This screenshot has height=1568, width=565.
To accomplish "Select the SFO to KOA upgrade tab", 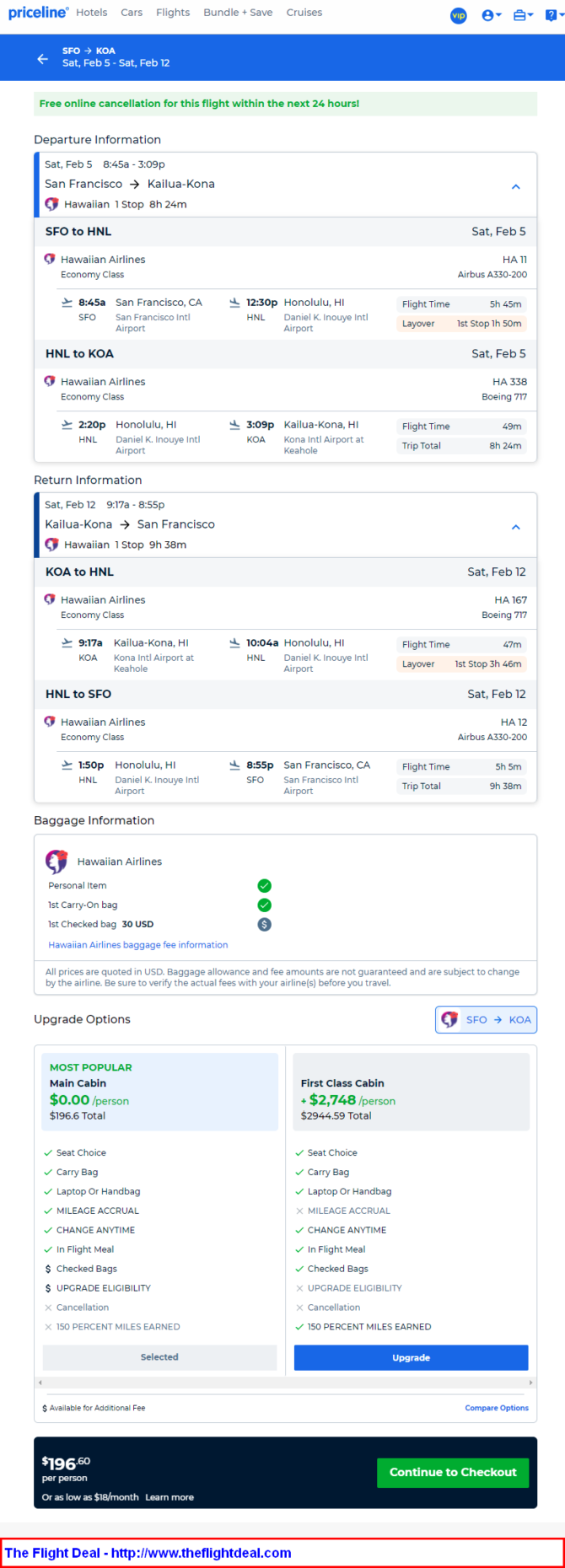I will pos(486,1019).
